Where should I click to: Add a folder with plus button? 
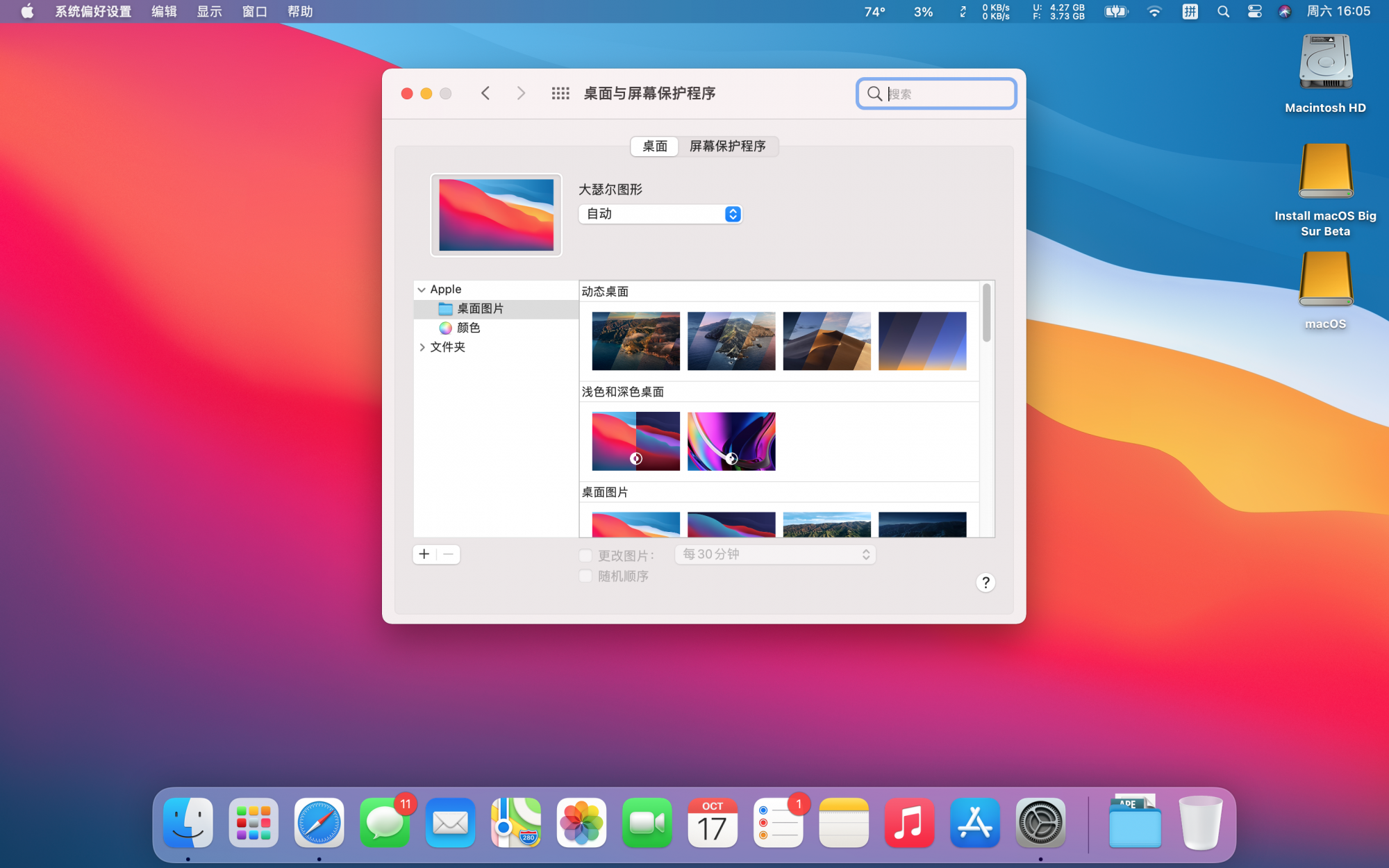coord(424,554)
